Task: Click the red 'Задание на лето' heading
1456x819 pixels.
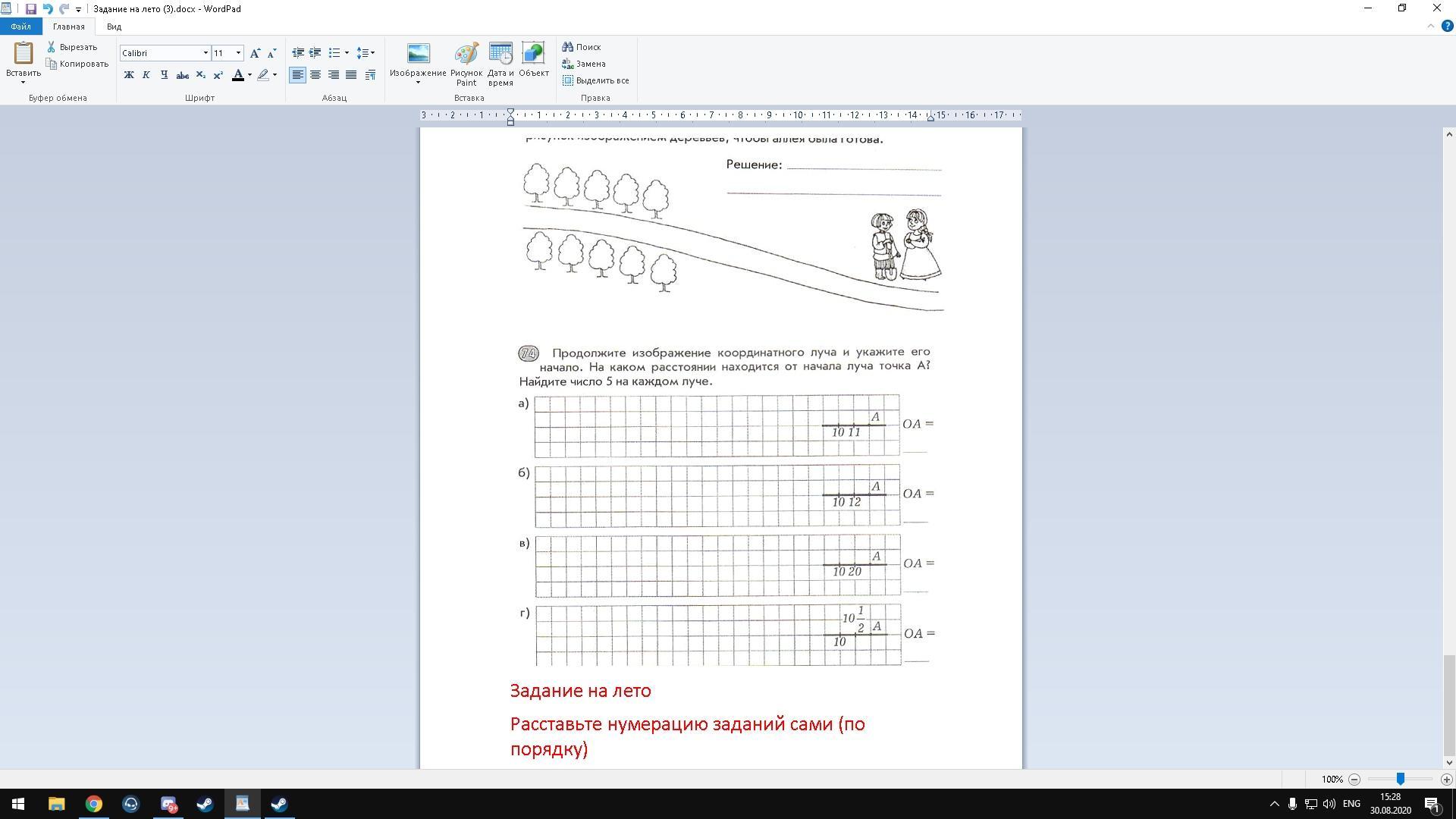Action: point(580,691)
